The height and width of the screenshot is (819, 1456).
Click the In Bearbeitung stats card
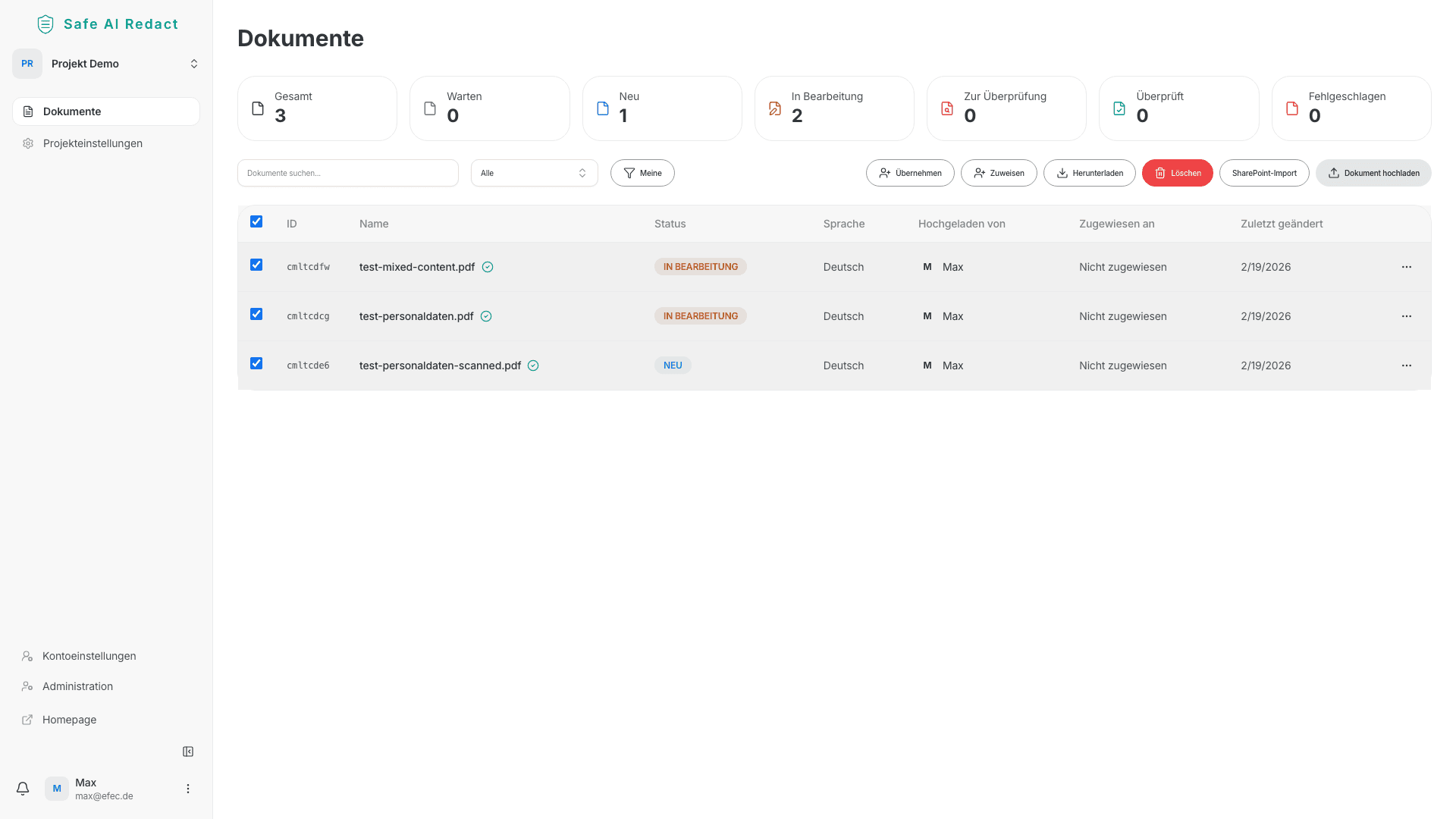(x=833, y=108)
